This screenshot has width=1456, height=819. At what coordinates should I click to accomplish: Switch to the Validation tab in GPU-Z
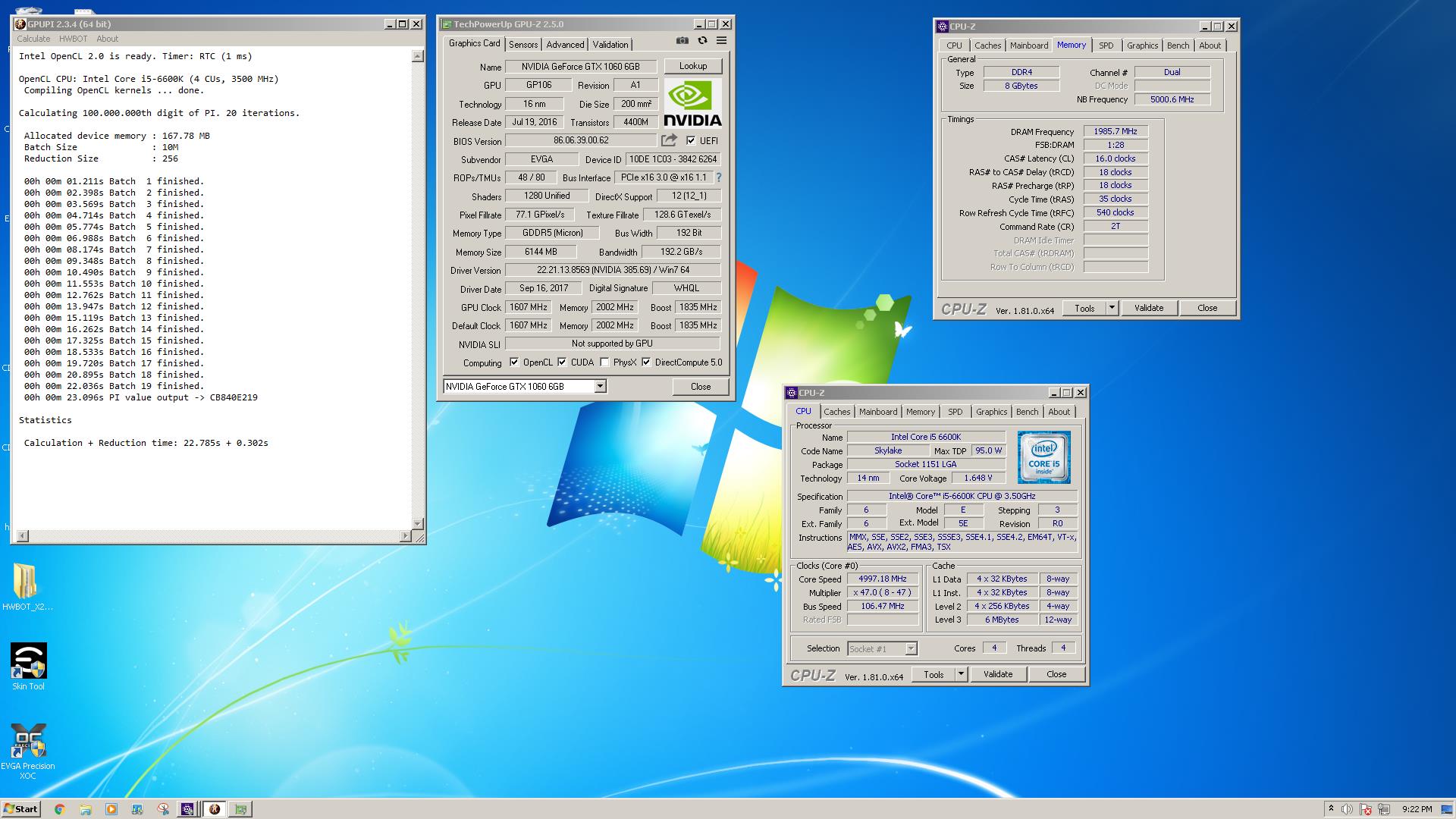tap(610, 45)
